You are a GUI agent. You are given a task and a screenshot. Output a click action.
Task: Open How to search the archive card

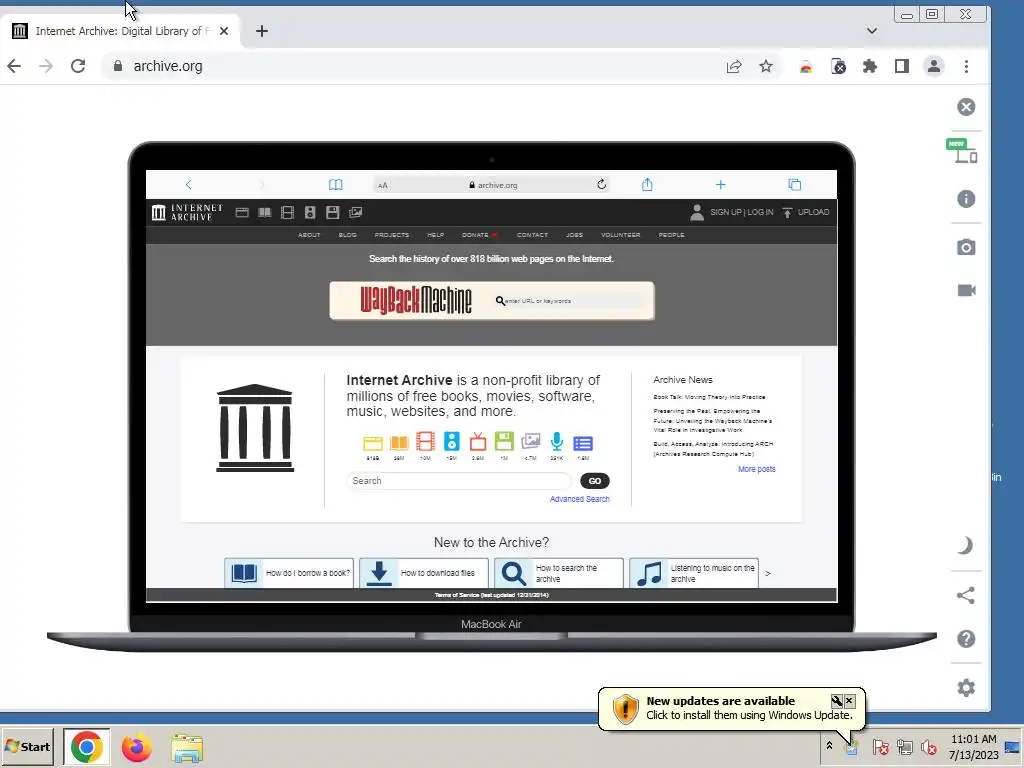click(558, 573)
